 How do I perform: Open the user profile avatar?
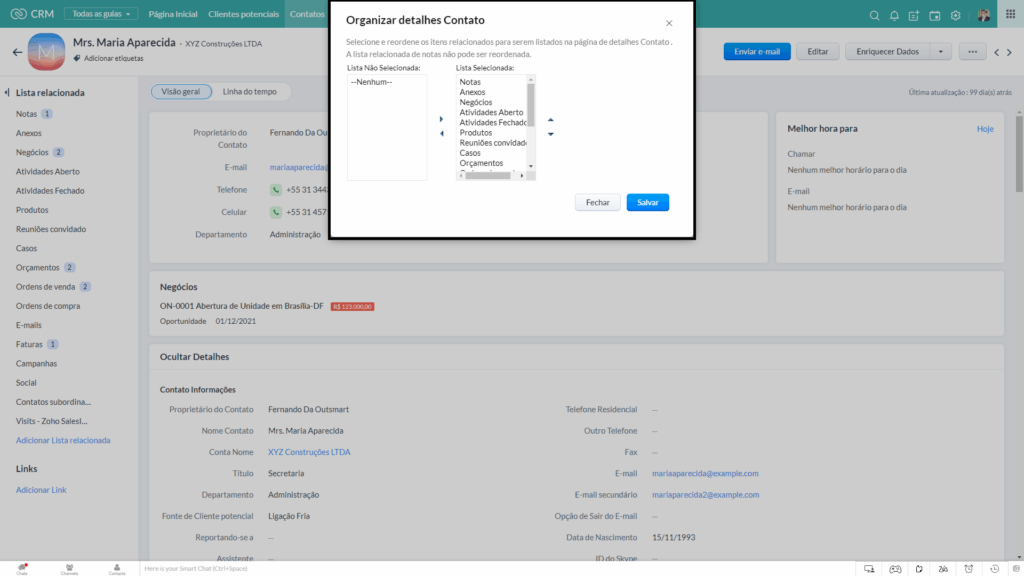(x=984, y=14)
